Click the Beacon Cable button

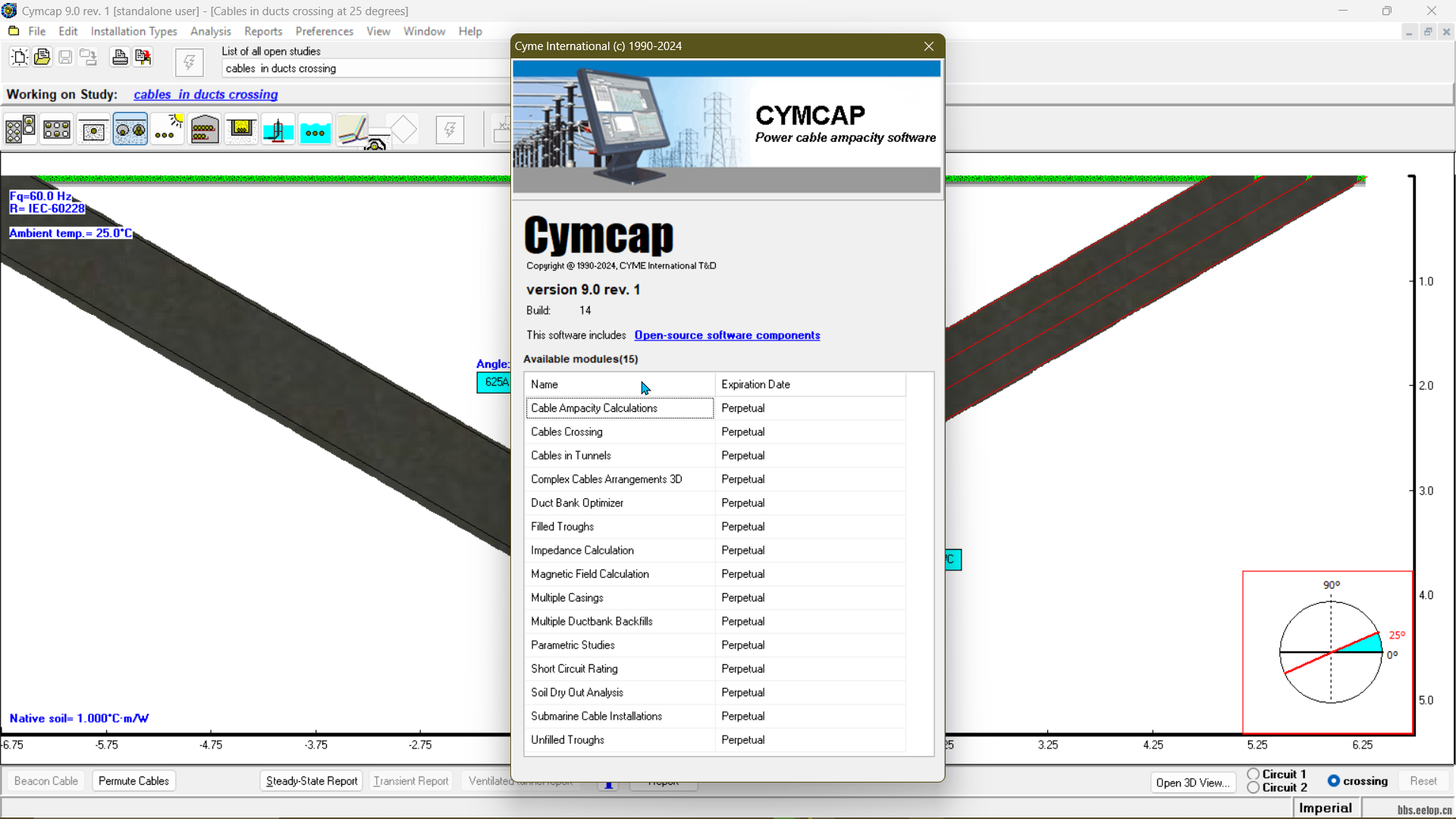coord(46,781)
